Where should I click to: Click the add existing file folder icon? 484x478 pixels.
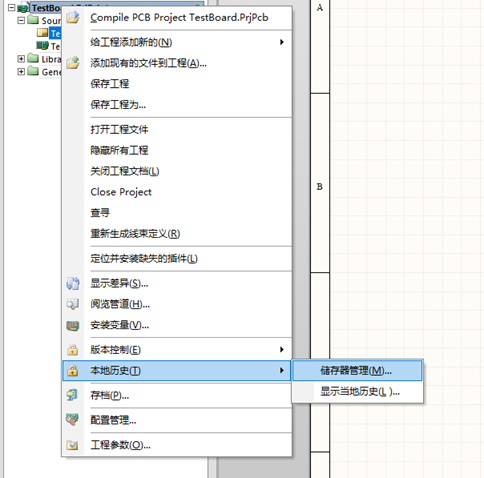[x=73, y=63]
